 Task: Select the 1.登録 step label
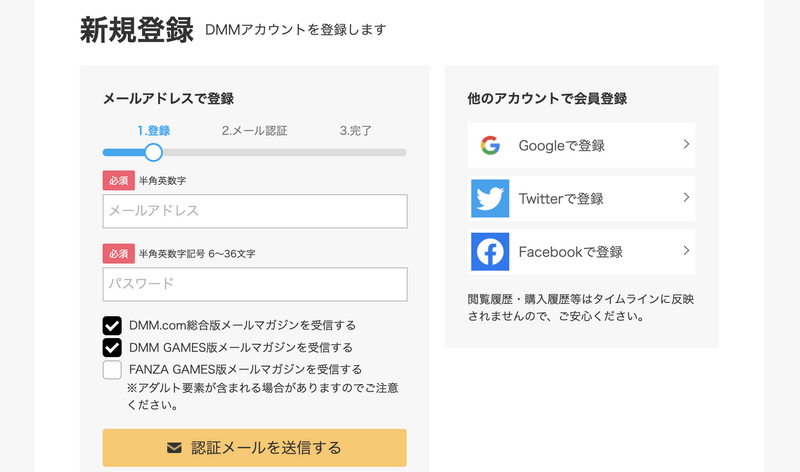[153, 130]
